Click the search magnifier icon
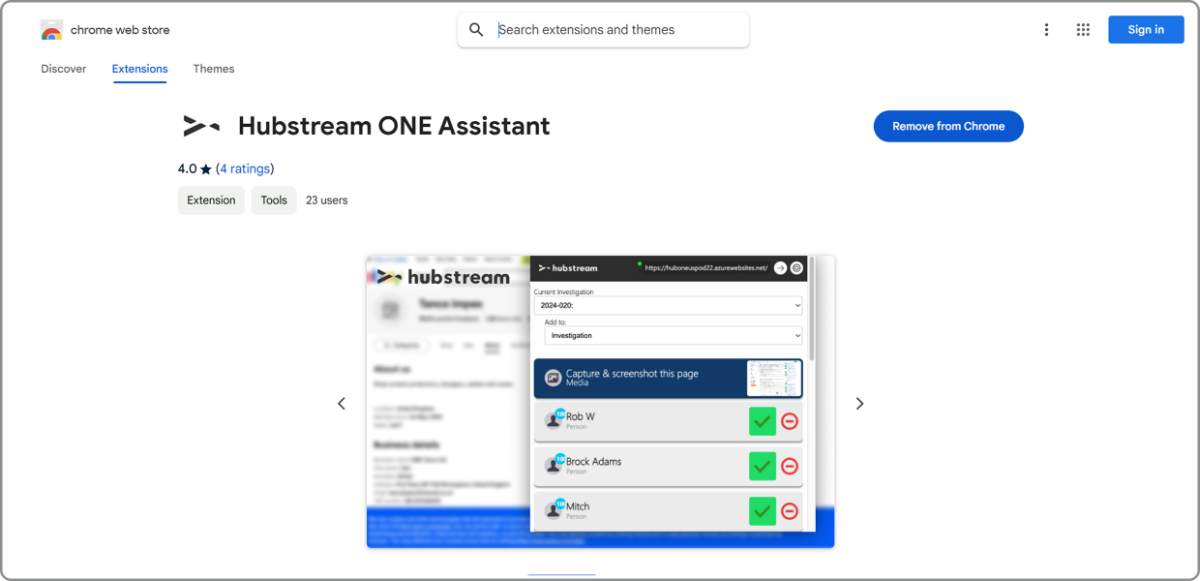The width and height of the screenshot is (1200, 581). click(x=476, y=29)
